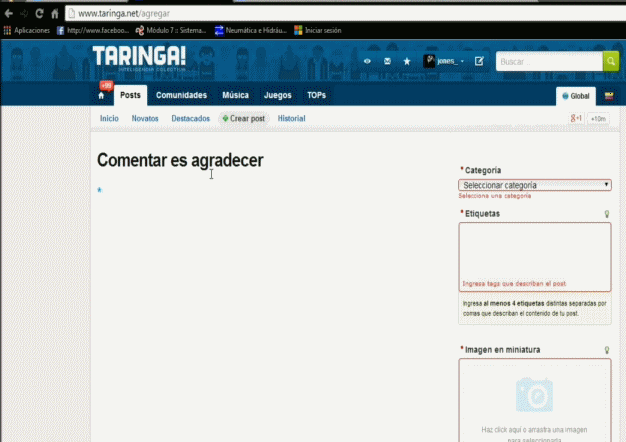
Task: Expand the jones_ user menu arrow
Action: pyautogui.click(x=462, y=61)
